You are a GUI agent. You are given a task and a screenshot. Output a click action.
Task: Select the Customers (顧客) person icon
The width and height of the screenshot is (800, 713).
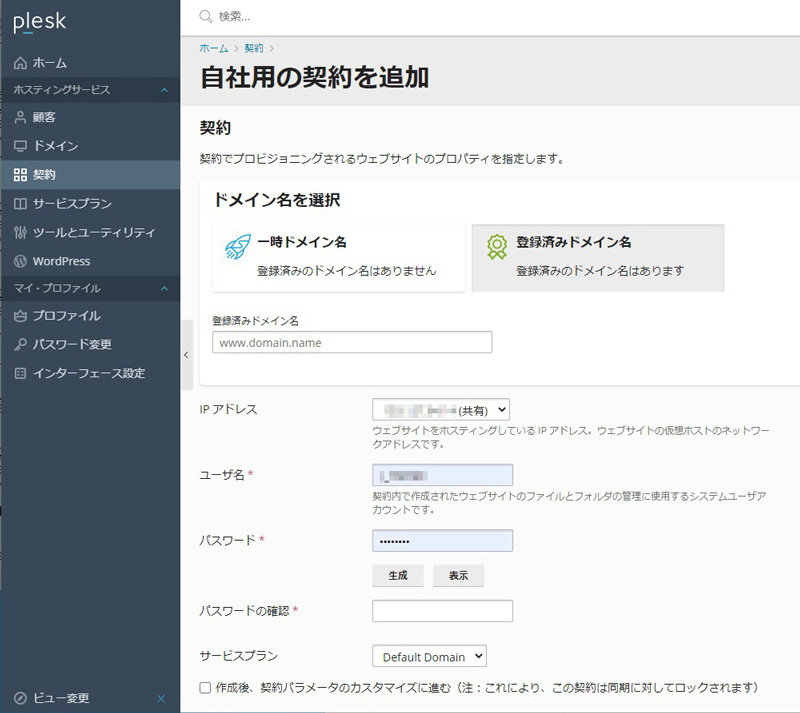click(21, 117)
